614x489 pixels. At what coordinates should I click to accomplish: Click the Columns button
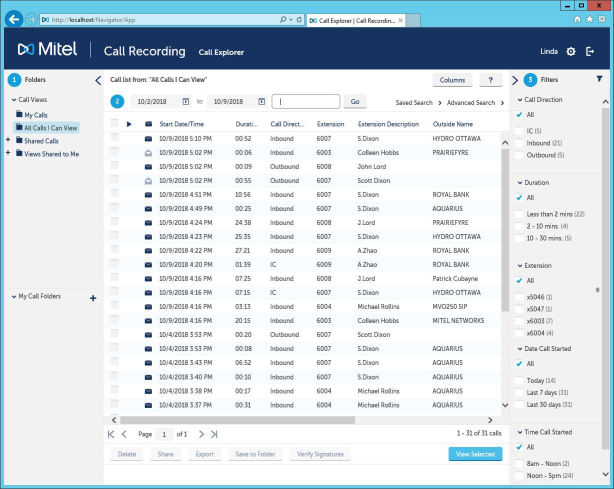point(452,80)
